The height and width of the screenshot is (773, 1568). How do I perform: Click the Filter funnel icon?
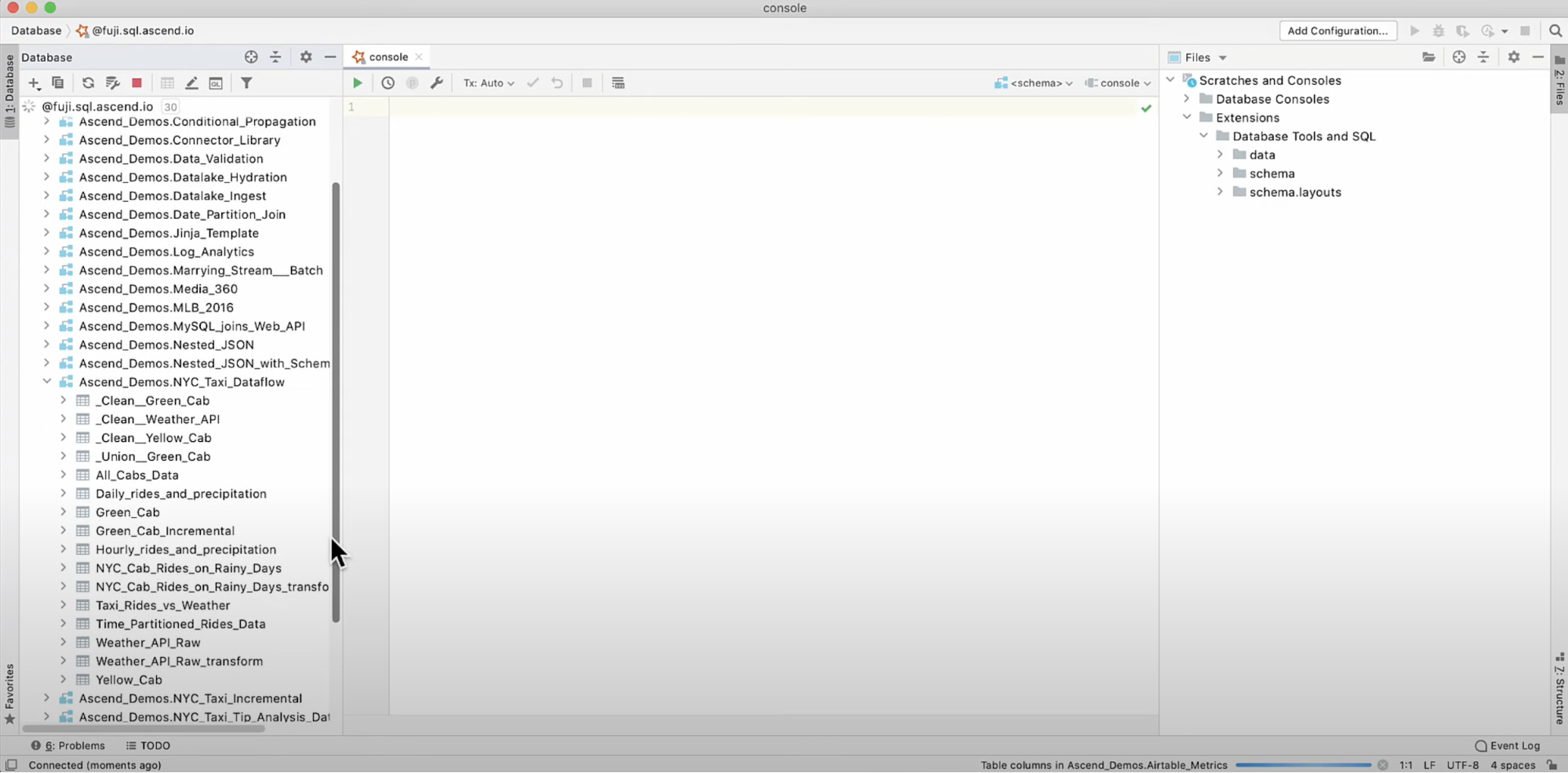(246, 83)
